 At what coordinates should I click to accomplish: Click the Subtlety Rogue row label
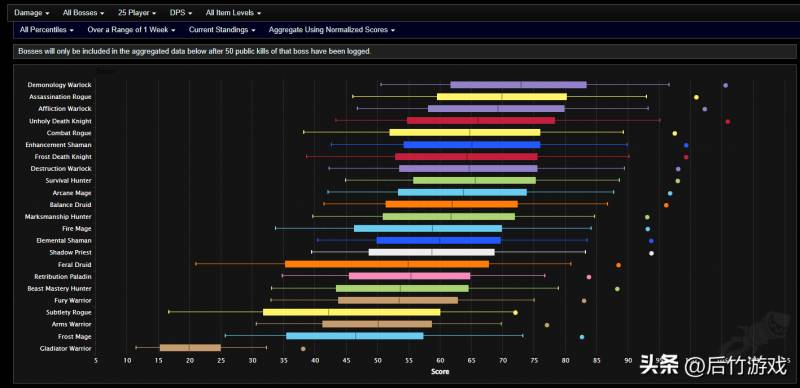coord(69,312)
